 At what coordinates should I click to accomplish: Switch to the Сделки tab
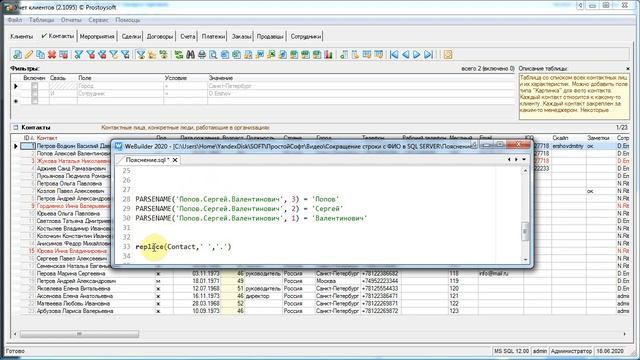coord(131,36)
